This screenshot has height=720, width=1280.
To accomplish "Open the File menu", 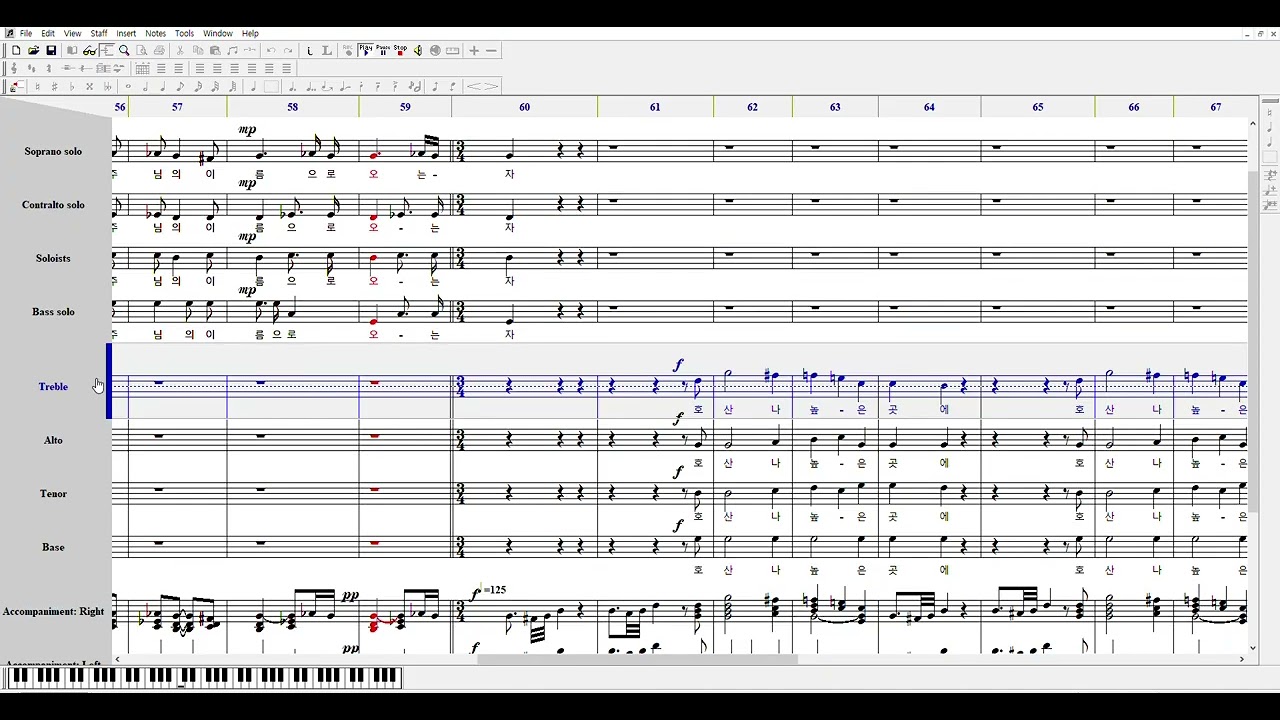I will [x=26, y=33].
